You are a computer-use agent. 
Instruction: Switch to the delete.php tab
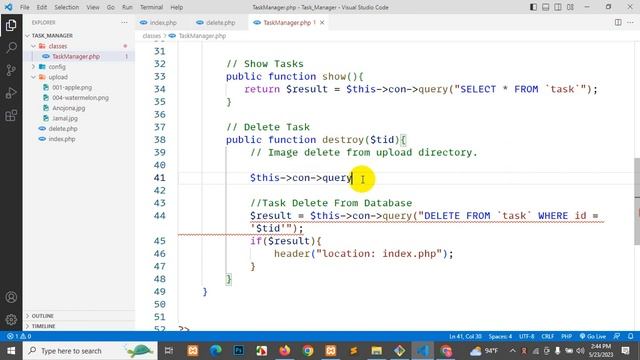[216, 22]
